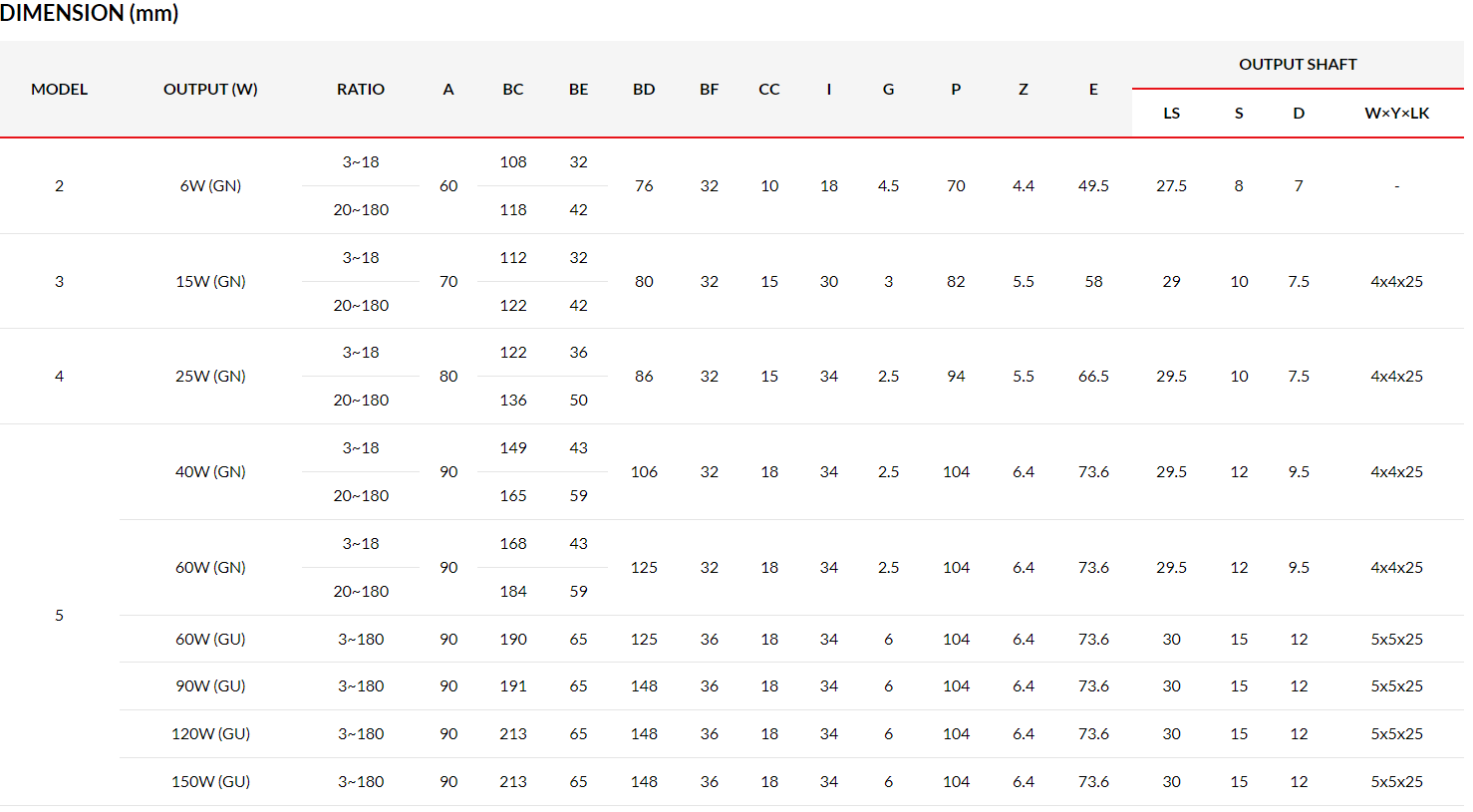Click A value 60
This screenshot has width=1473, height=812.
pos(448,185)
